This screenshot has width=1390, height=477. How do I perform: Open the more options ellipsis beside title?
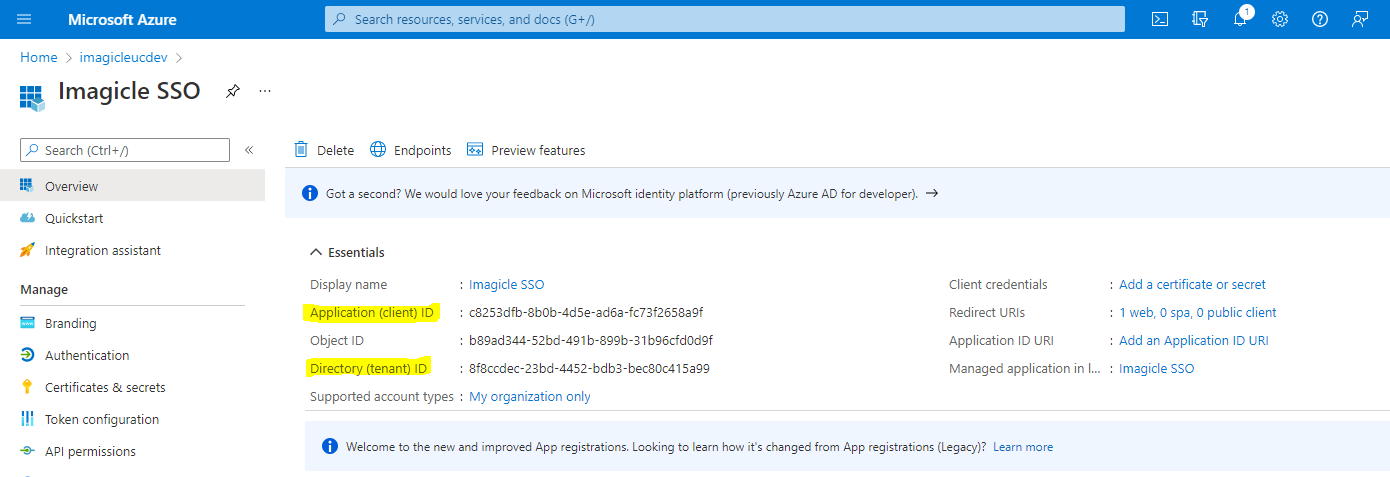pos(265,91)
